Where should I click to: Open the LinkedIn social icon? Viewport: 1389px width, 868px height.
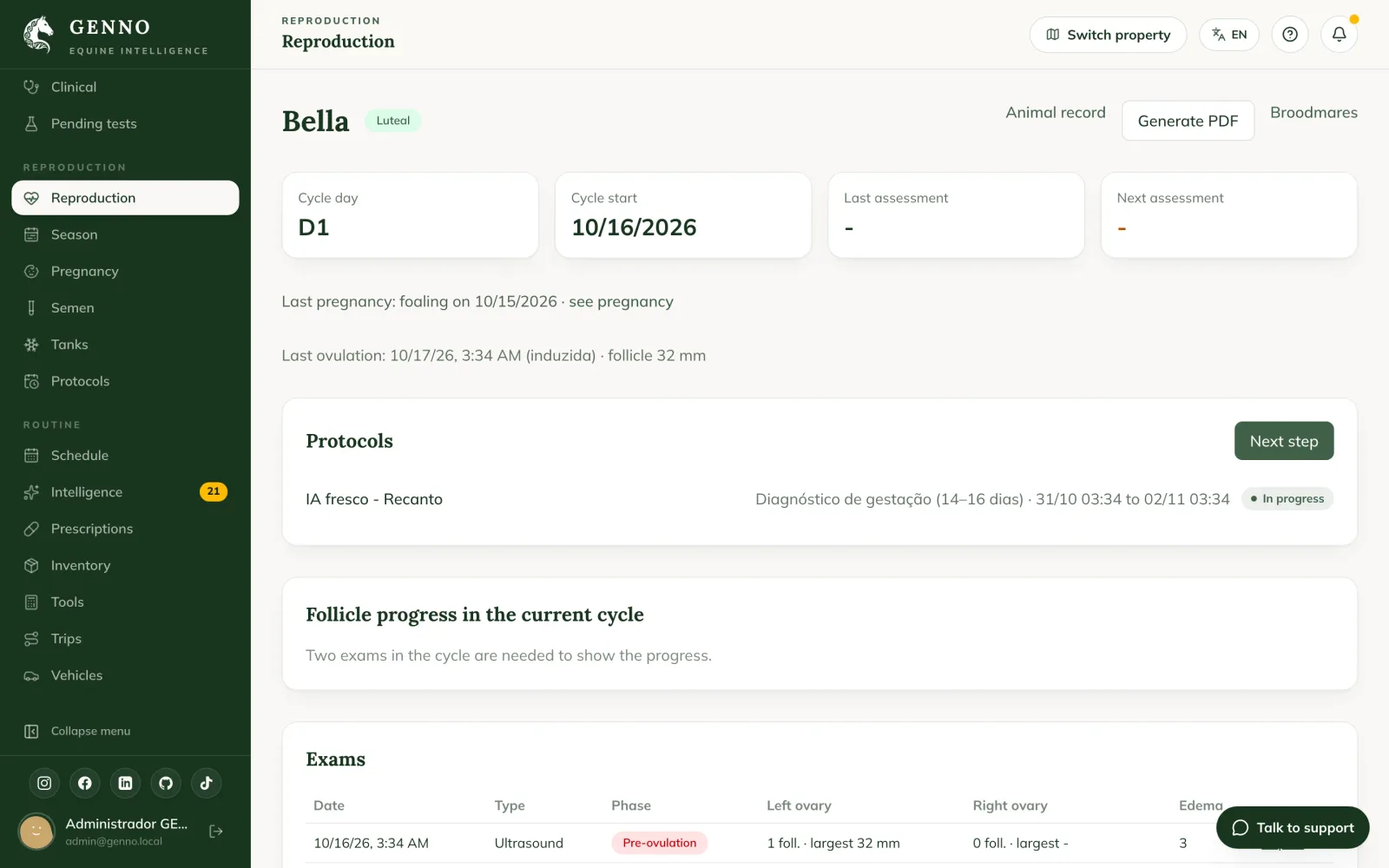[x=125, y=783]
